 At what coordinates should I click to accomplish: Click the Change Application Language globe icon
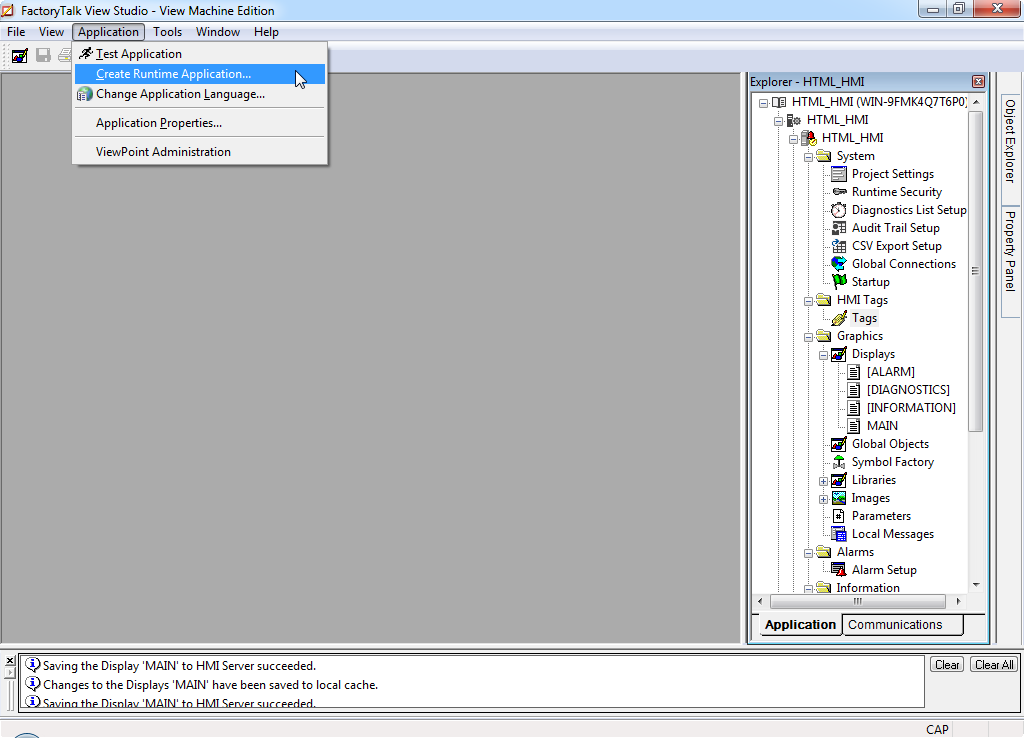tap(84, 94)
